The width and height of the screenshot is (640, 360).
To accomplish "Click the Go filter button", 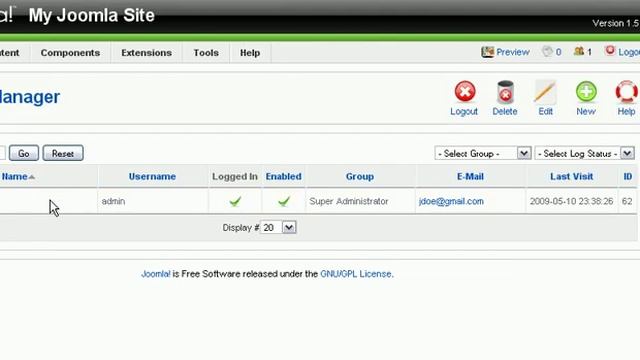I will point(24,153).
